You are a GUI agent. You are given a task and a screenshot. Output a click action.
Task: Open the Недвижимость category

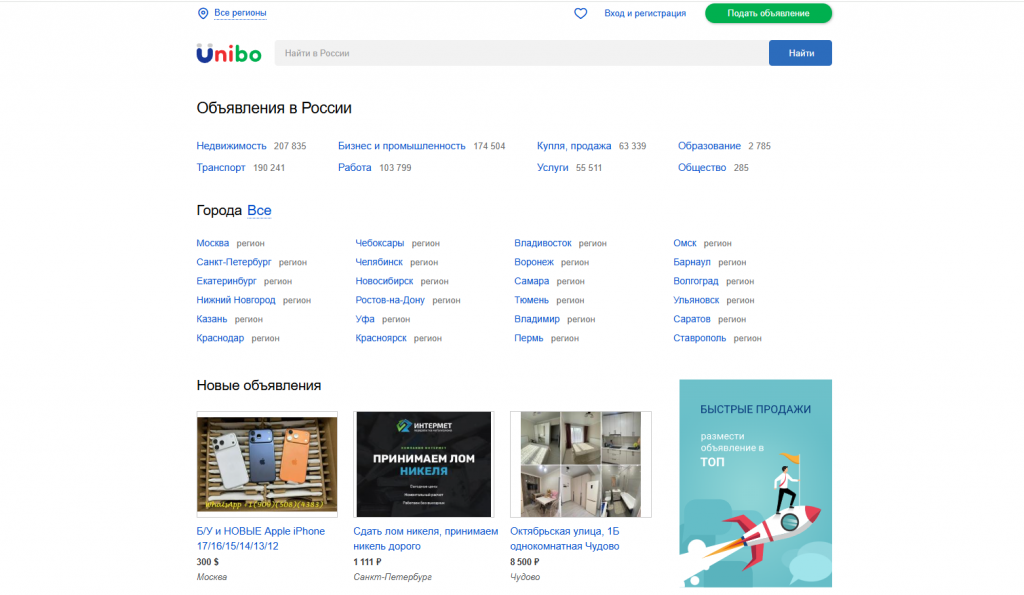[x=231, y=146]
